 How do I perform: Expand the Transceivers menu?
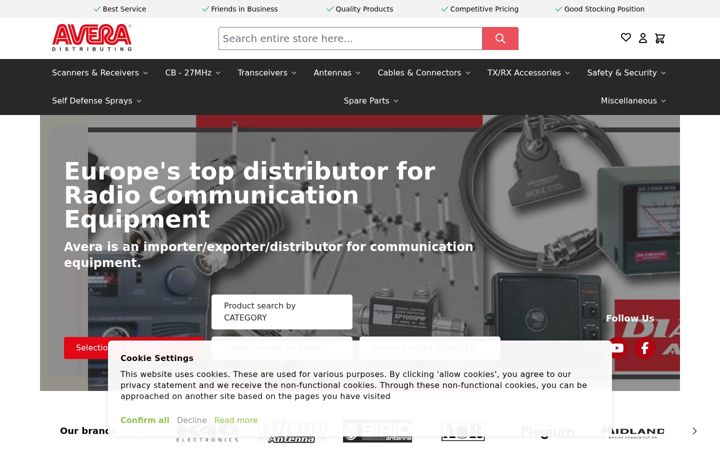(x=267, y=73)
